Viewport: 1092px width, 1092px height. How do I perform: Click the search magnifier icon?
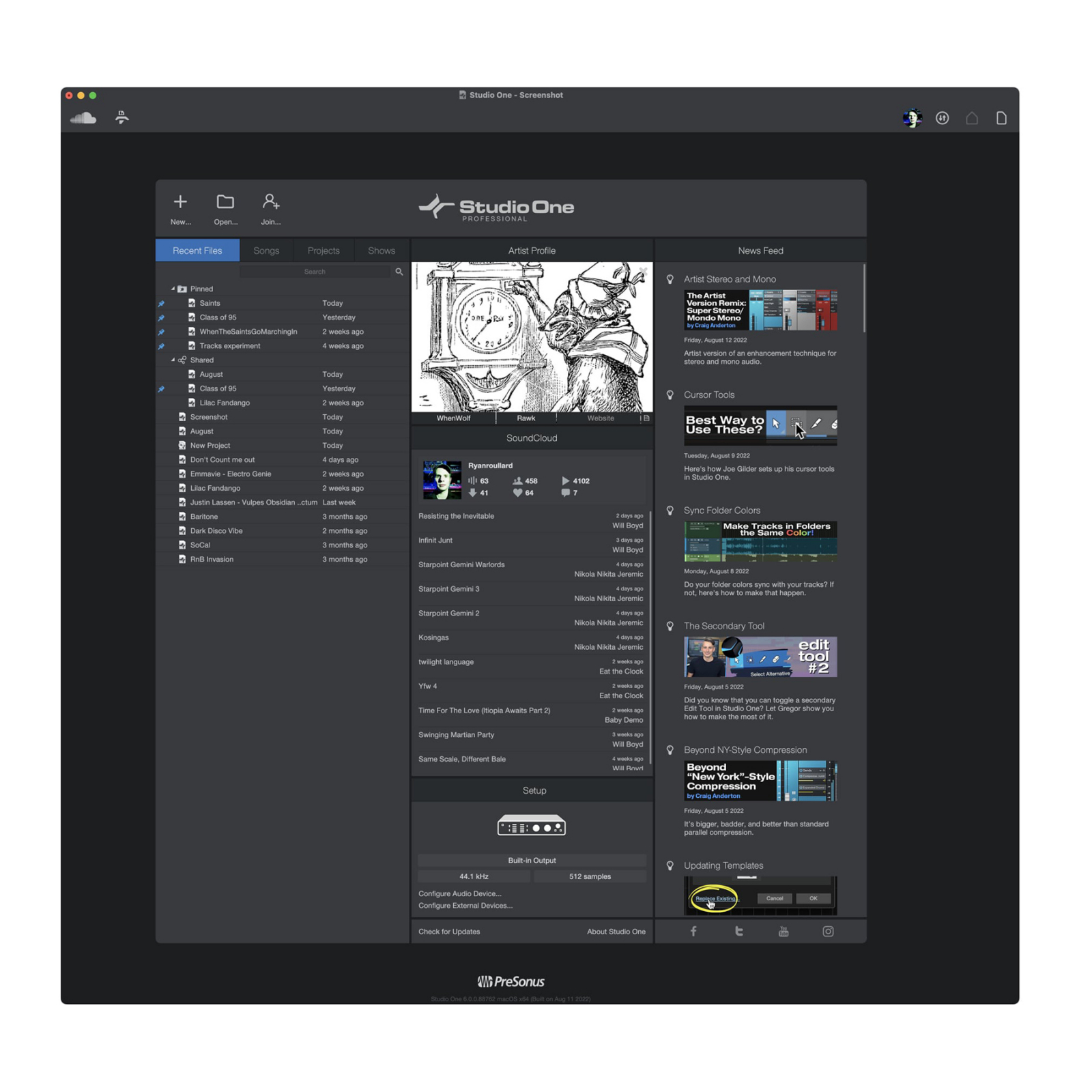pyautogui.click(x=399, y=272)
